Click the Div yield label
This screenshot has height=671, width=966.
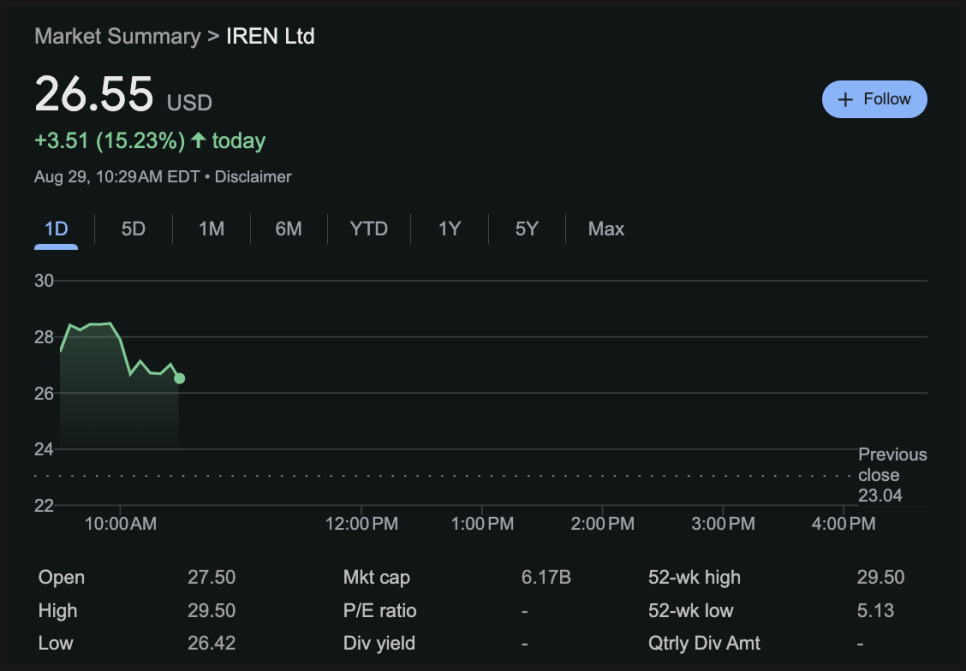[379, 643]
